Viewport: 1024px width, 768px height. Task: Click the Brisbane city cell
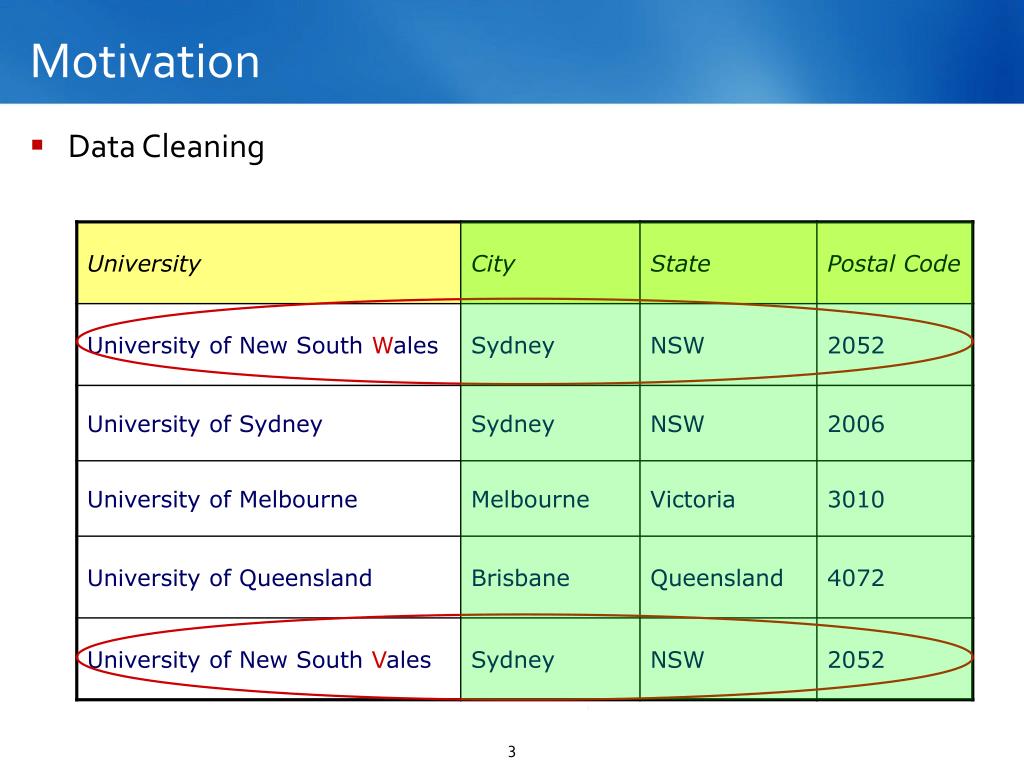[550, 577]
